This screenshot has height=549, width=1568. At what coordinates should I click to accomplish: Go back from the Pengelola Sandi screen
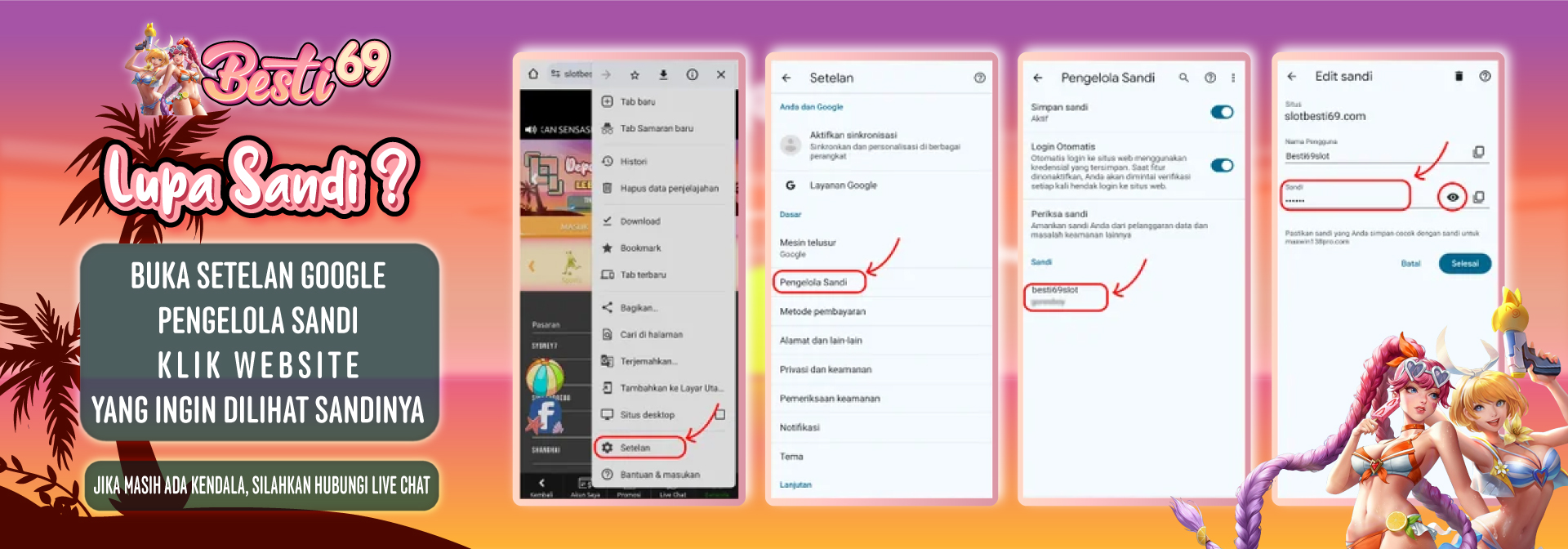point(1038,78)
